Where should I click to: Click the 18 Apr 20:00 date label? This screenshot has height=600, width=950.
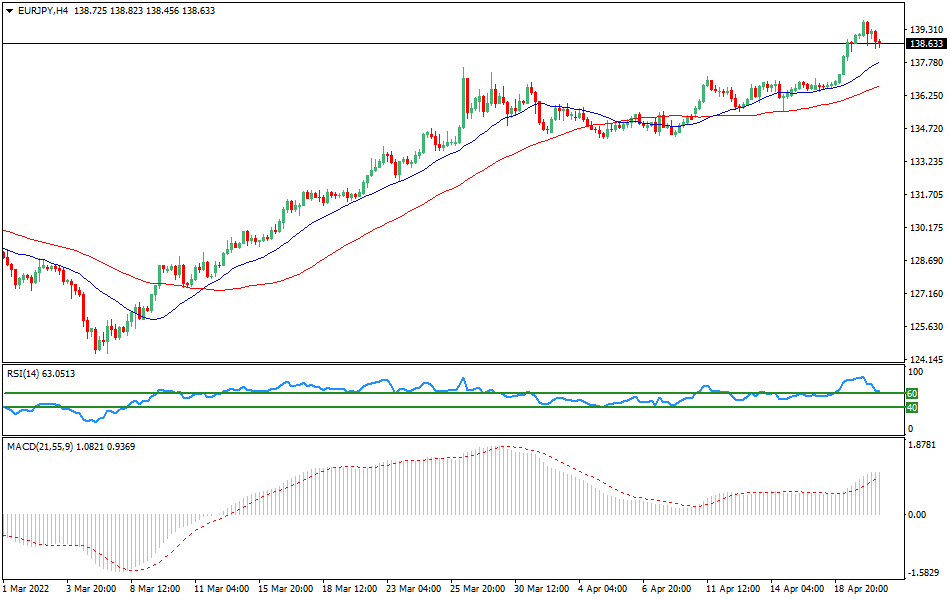click(x=861, y=589)
